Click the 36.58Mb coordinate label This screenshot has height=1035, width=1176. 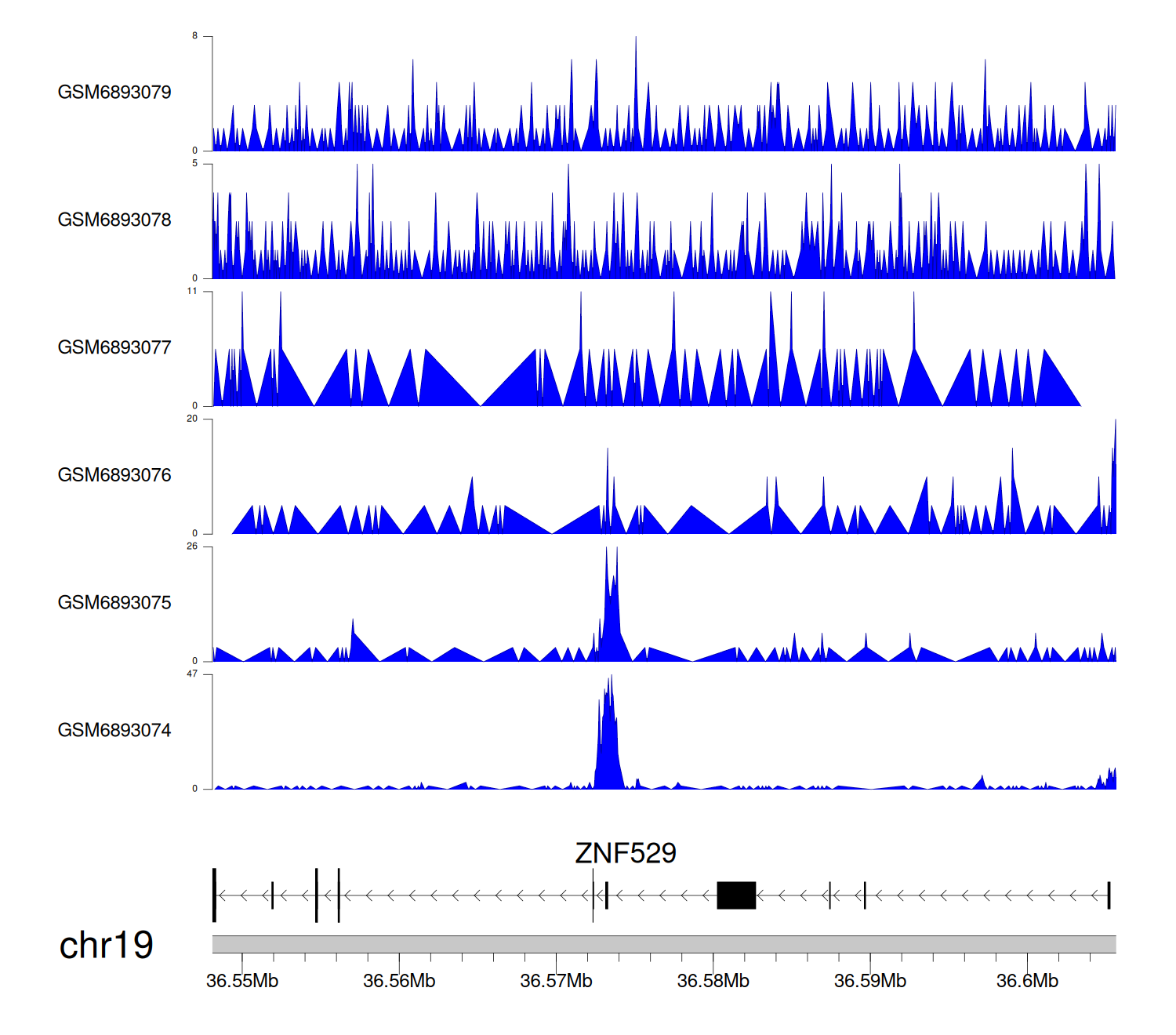713,981
